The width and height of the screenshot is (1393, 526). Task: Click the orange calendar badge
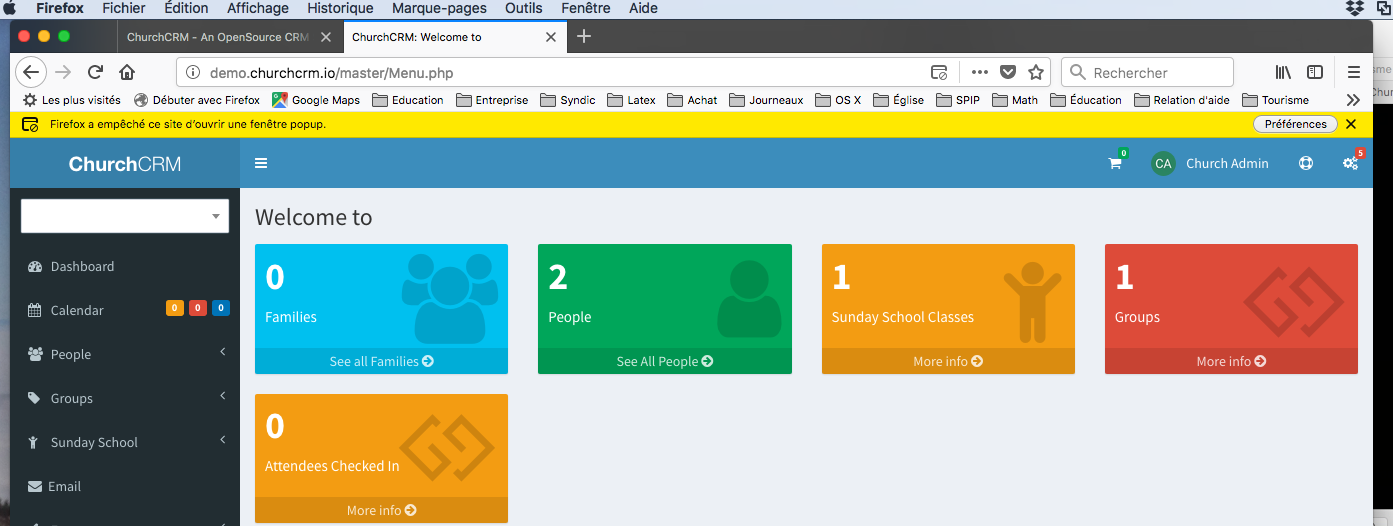tap(174, 308)
